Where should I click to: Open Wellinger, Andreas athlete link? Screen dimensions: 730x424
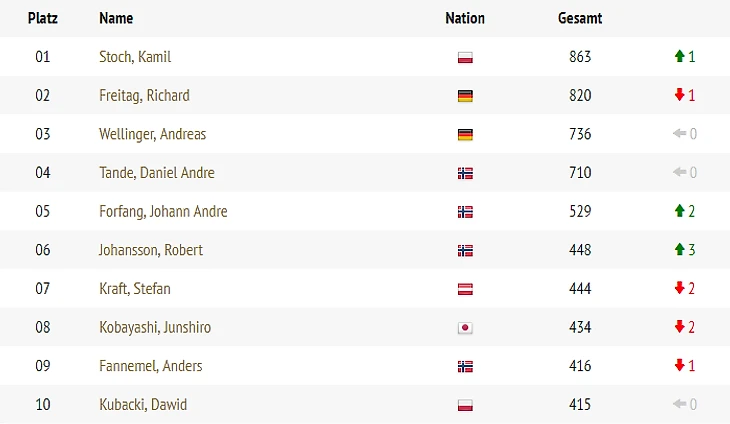(x=152, y=134)
